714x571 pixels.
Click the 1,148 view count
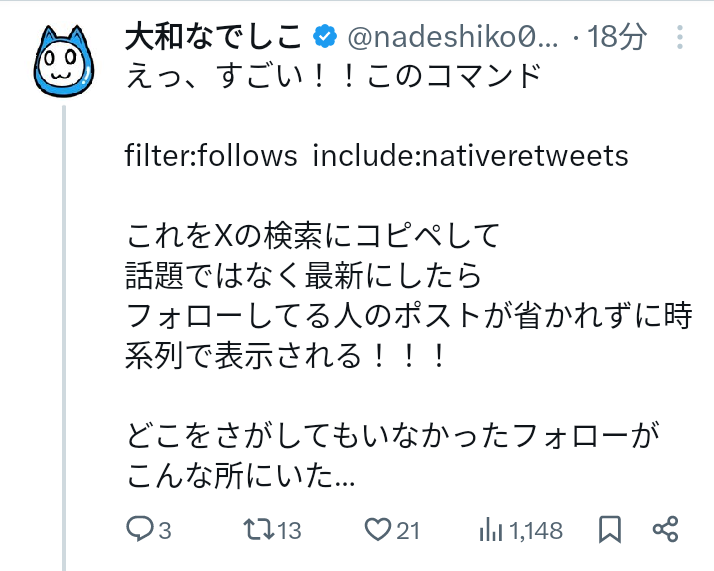click(x=536, y=530)
